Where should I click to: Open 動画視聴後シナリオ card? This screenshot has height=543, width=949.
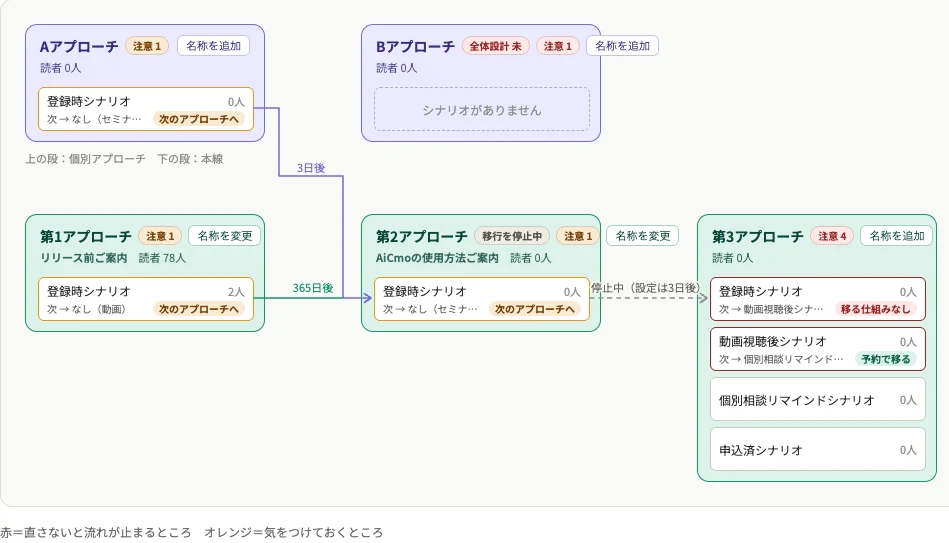(x=818, y=349)
